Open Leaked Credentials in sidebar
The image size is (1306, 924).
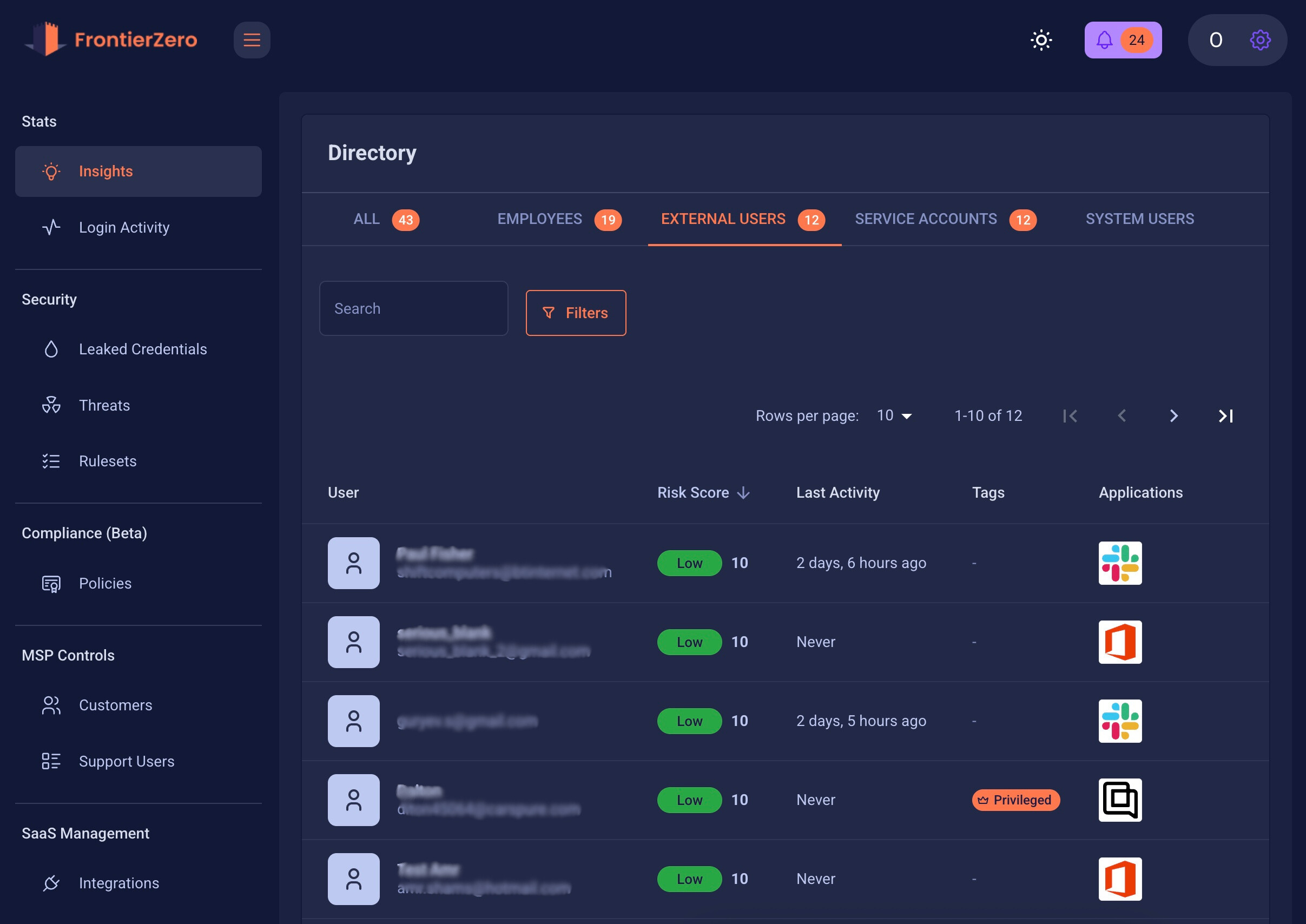coord(142,349)
